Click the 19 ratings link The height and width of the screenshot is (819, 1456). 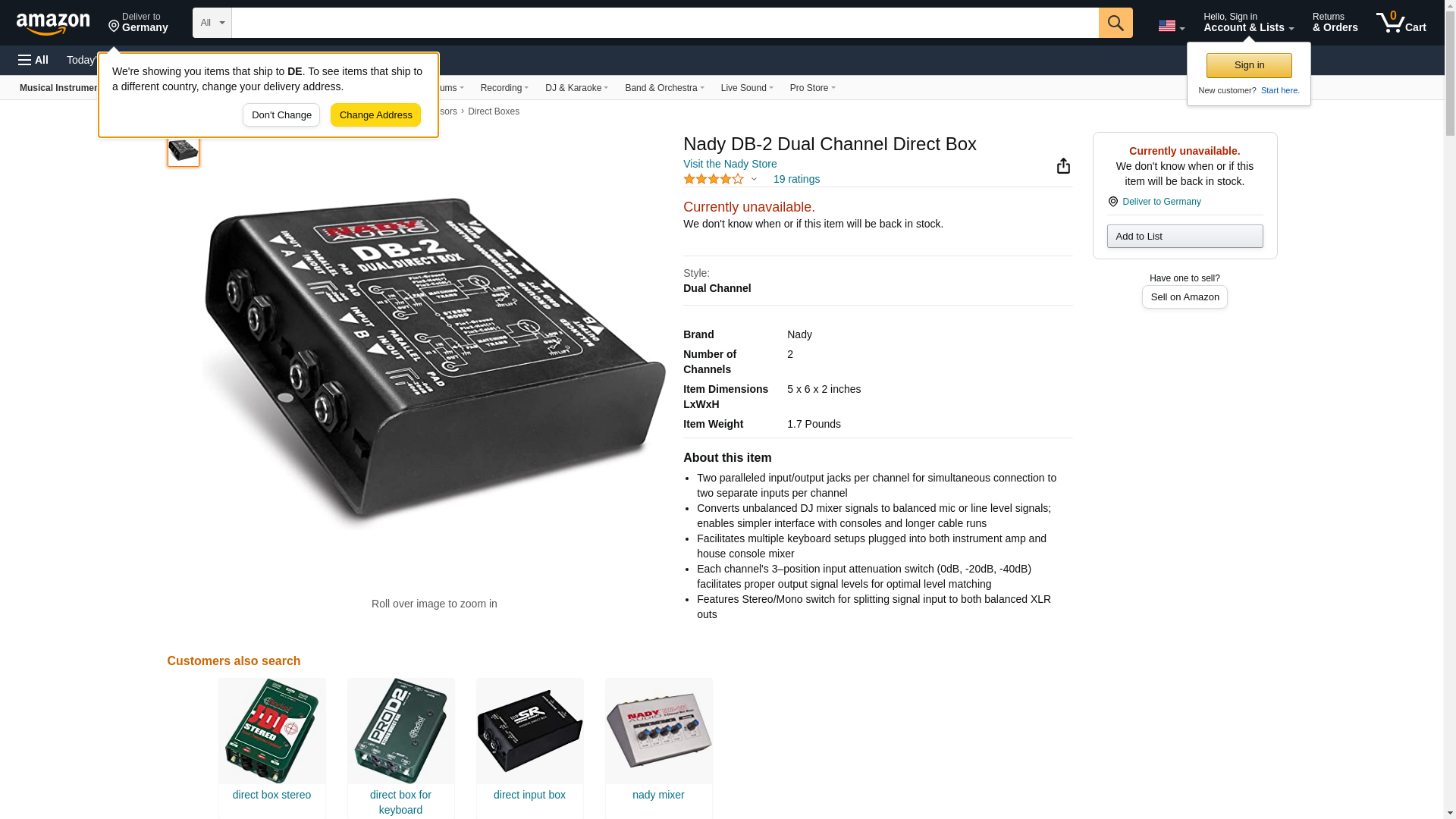pyautogui.click(x=796, y=179)
